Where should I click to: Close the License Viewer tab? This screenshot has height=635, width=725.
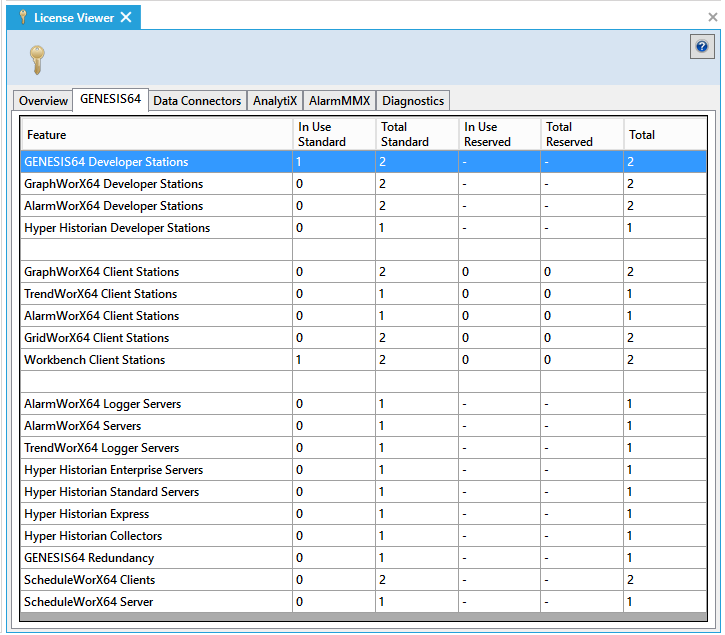126,17
